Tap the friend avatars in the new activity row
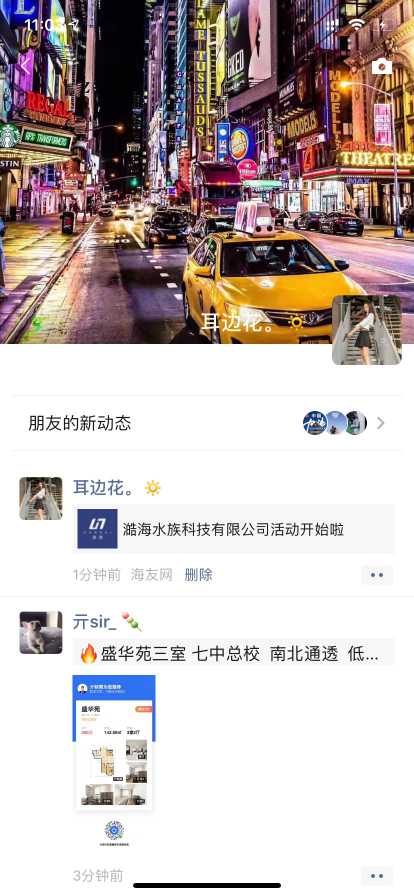 335,423
